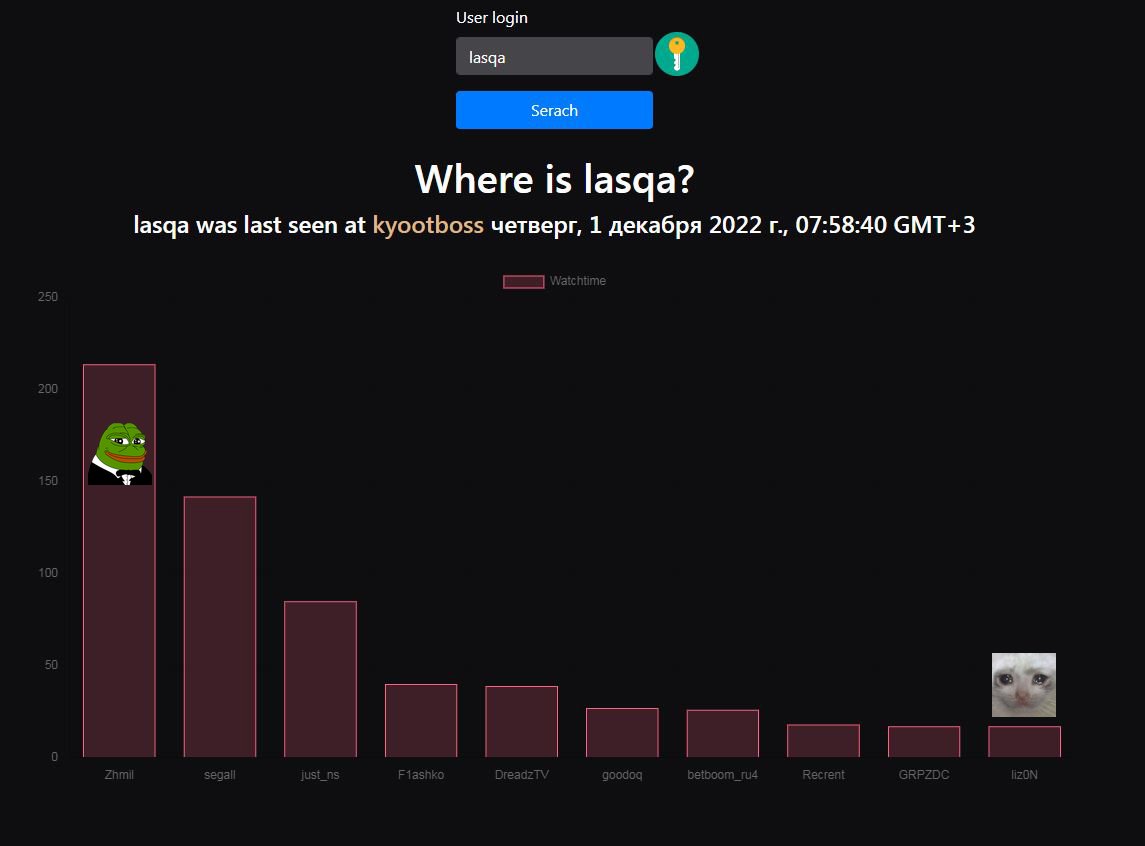Focus the User login input field

point(554,57)
